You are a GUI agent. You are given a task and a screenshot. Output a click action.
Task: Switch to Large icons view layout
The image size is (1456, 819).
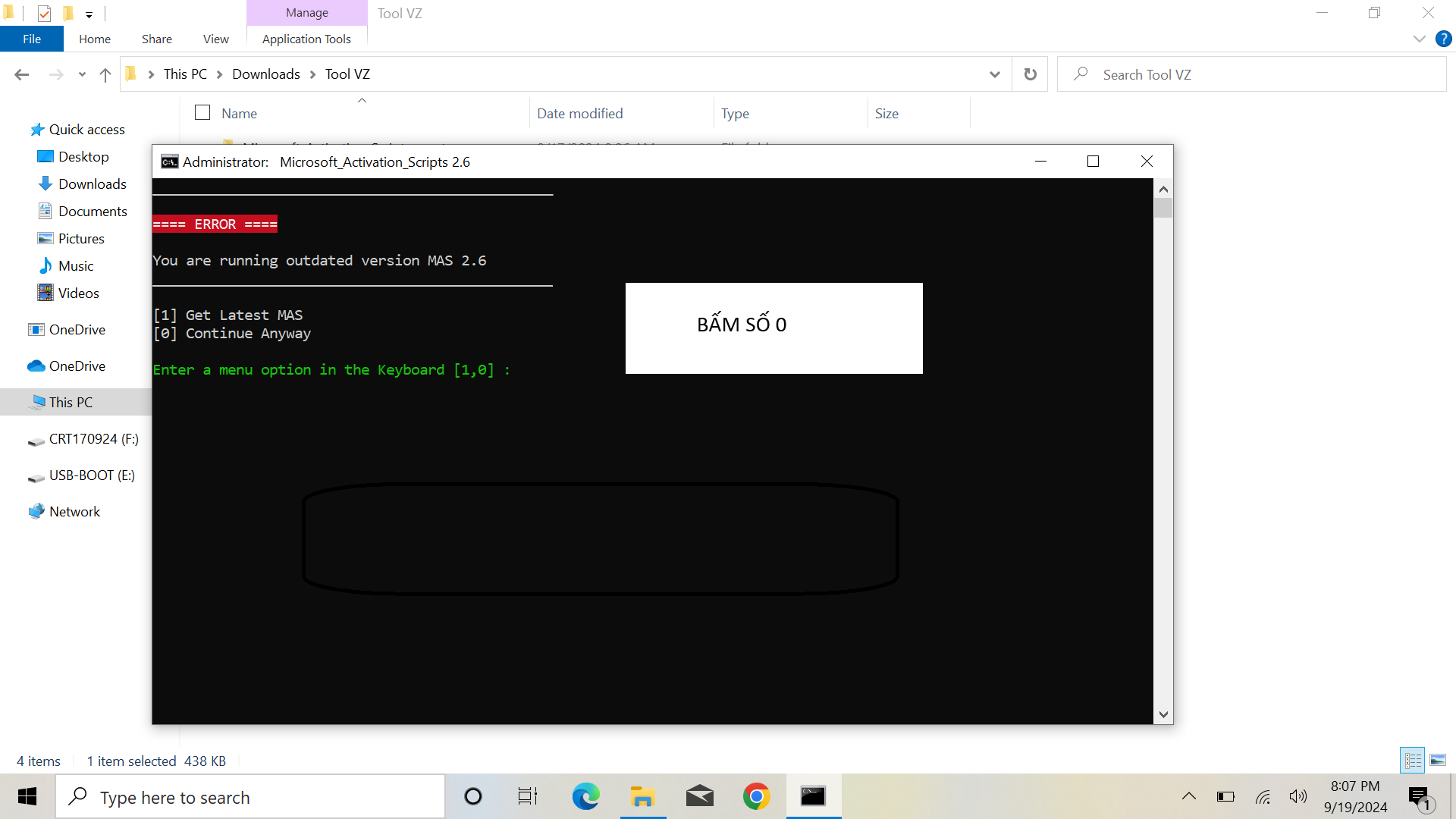tap(1438, 761)
